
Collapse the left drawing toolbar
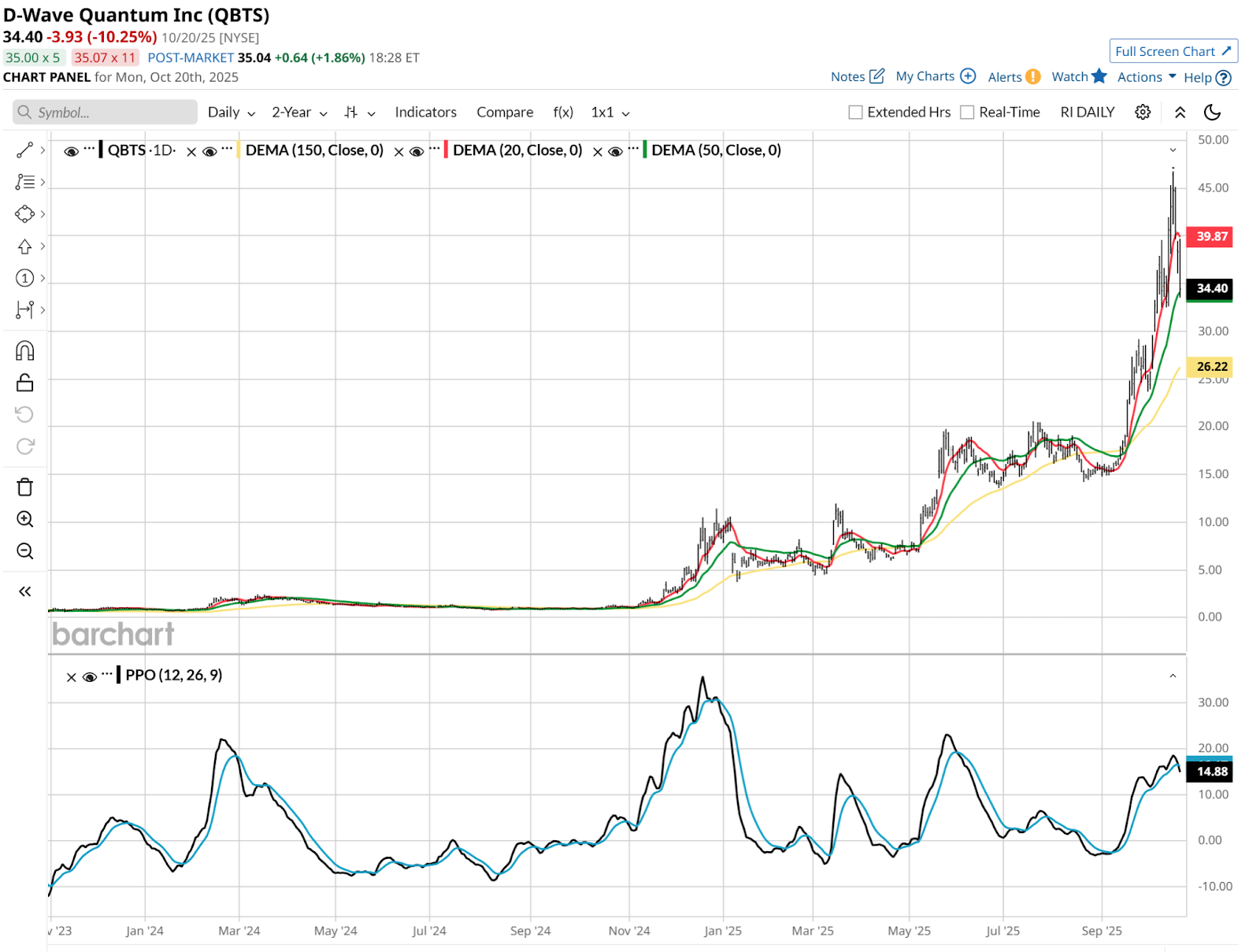(x=24, y=591)
